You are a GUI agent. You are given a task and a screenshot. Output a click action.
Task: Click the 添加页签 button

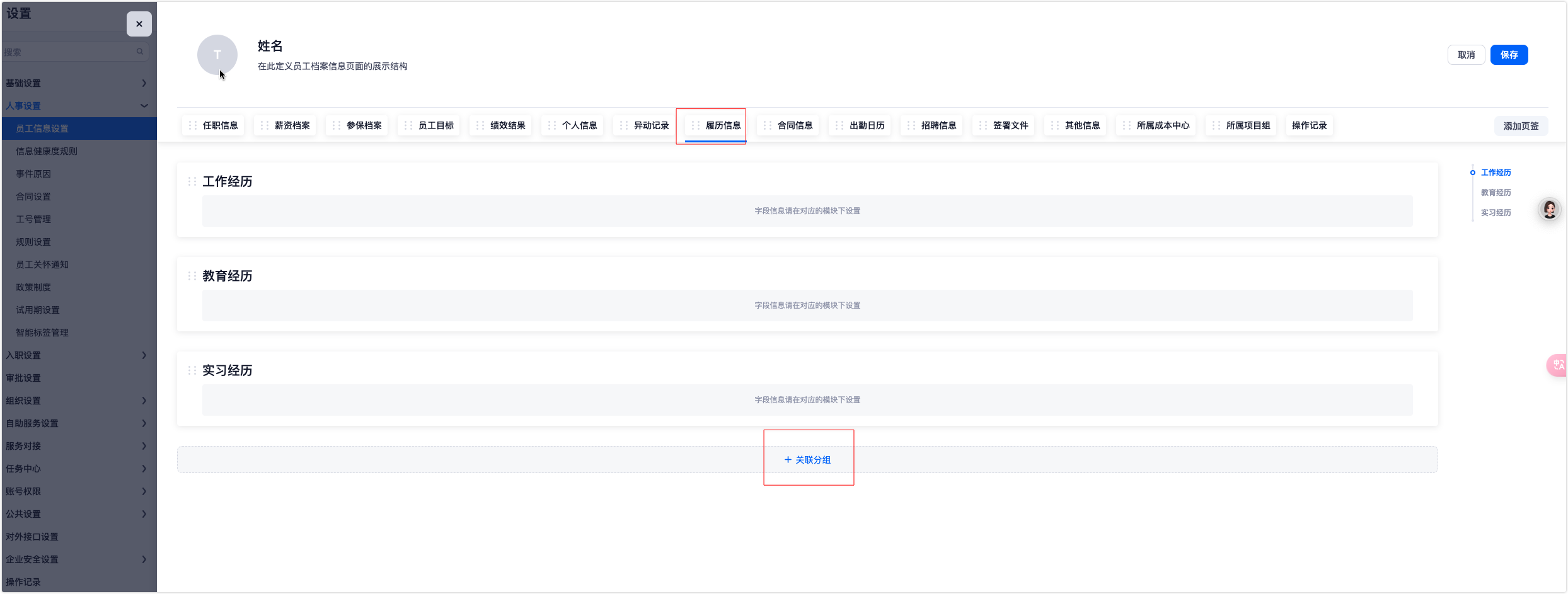pyautogui.click(x=1521, y=126)
